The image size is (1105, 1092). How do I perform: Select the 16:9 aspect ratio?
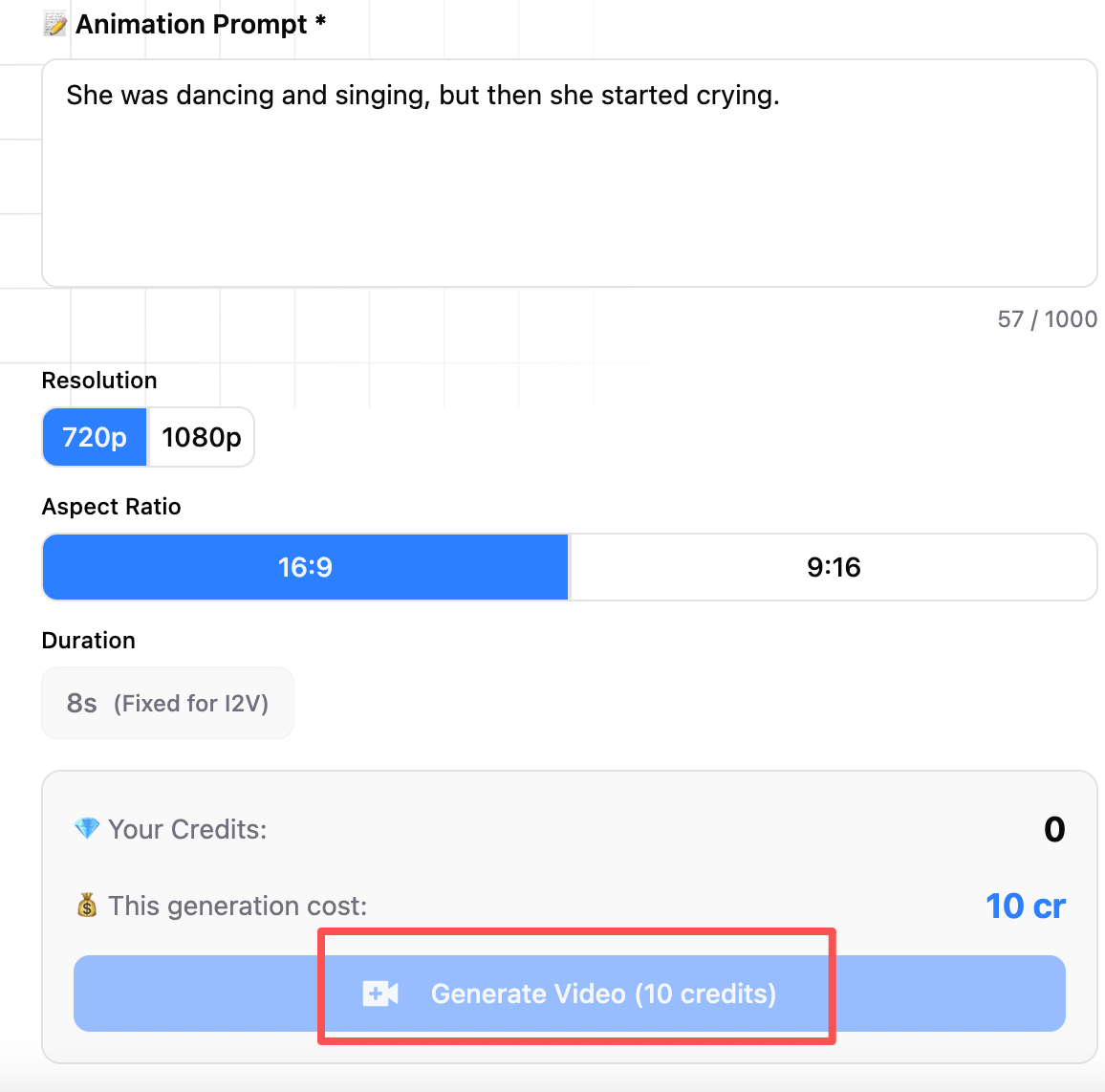coord(304,566)
